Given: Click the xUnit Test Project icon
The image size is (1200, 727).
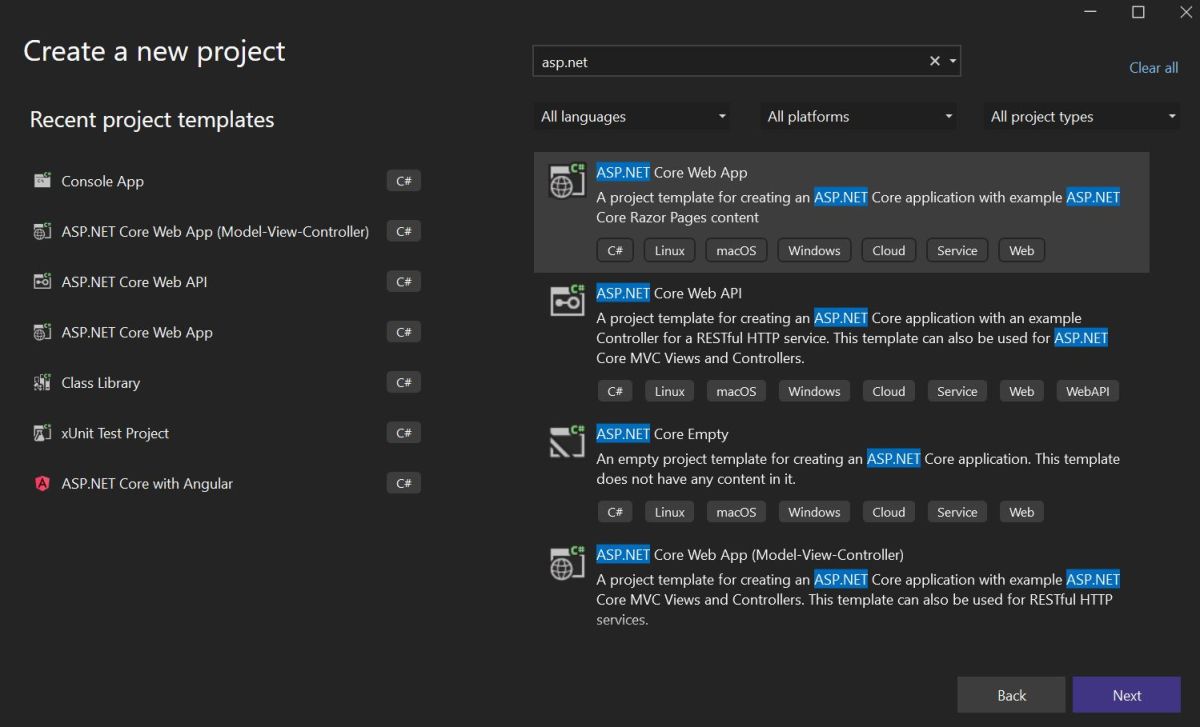Looking at the screenshot, I should [42, 433].
